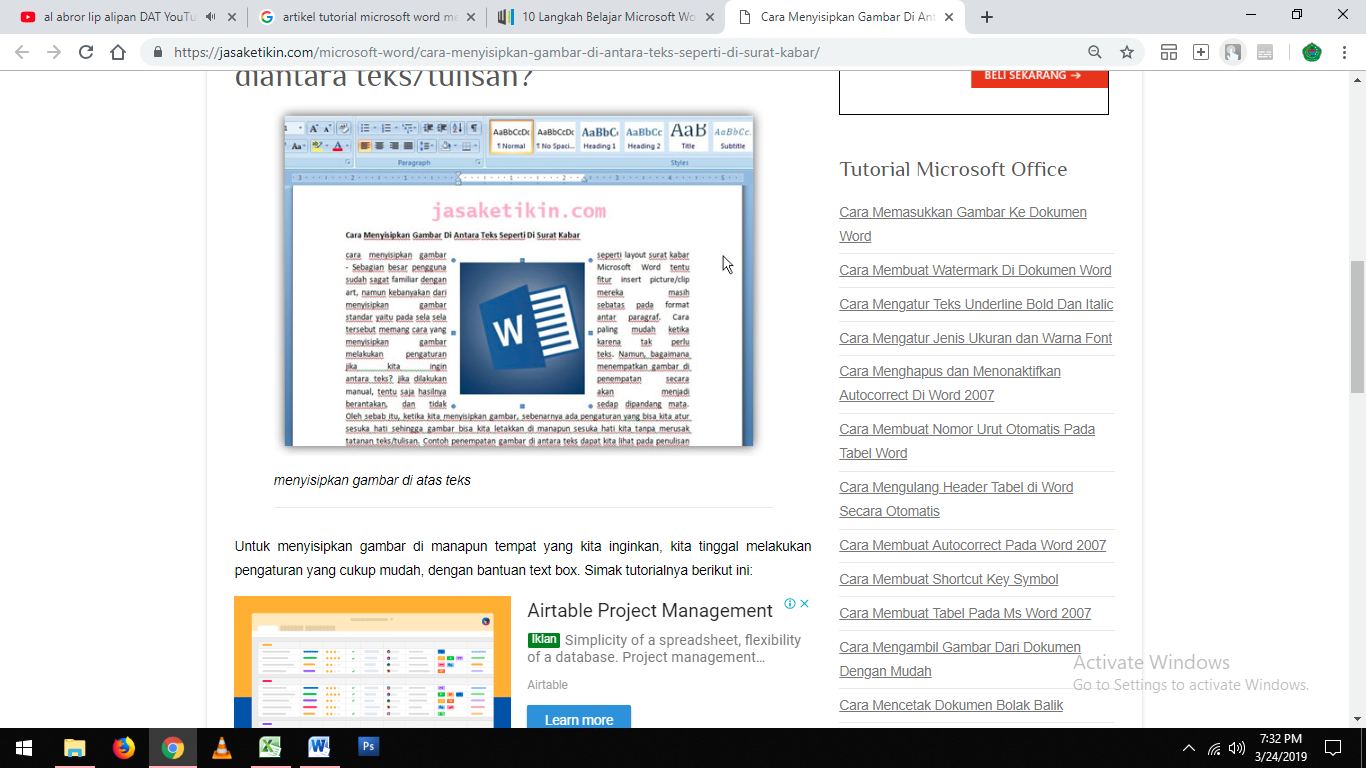The width and height of the screenshot is (1366, 768).
Task: Open the browser home page
Action: coord(118,52)
